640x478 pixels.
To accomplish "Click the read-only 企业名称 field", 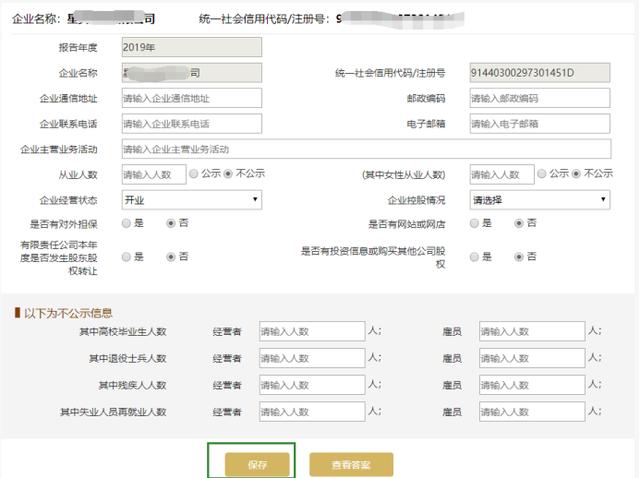I will [192, 73].
